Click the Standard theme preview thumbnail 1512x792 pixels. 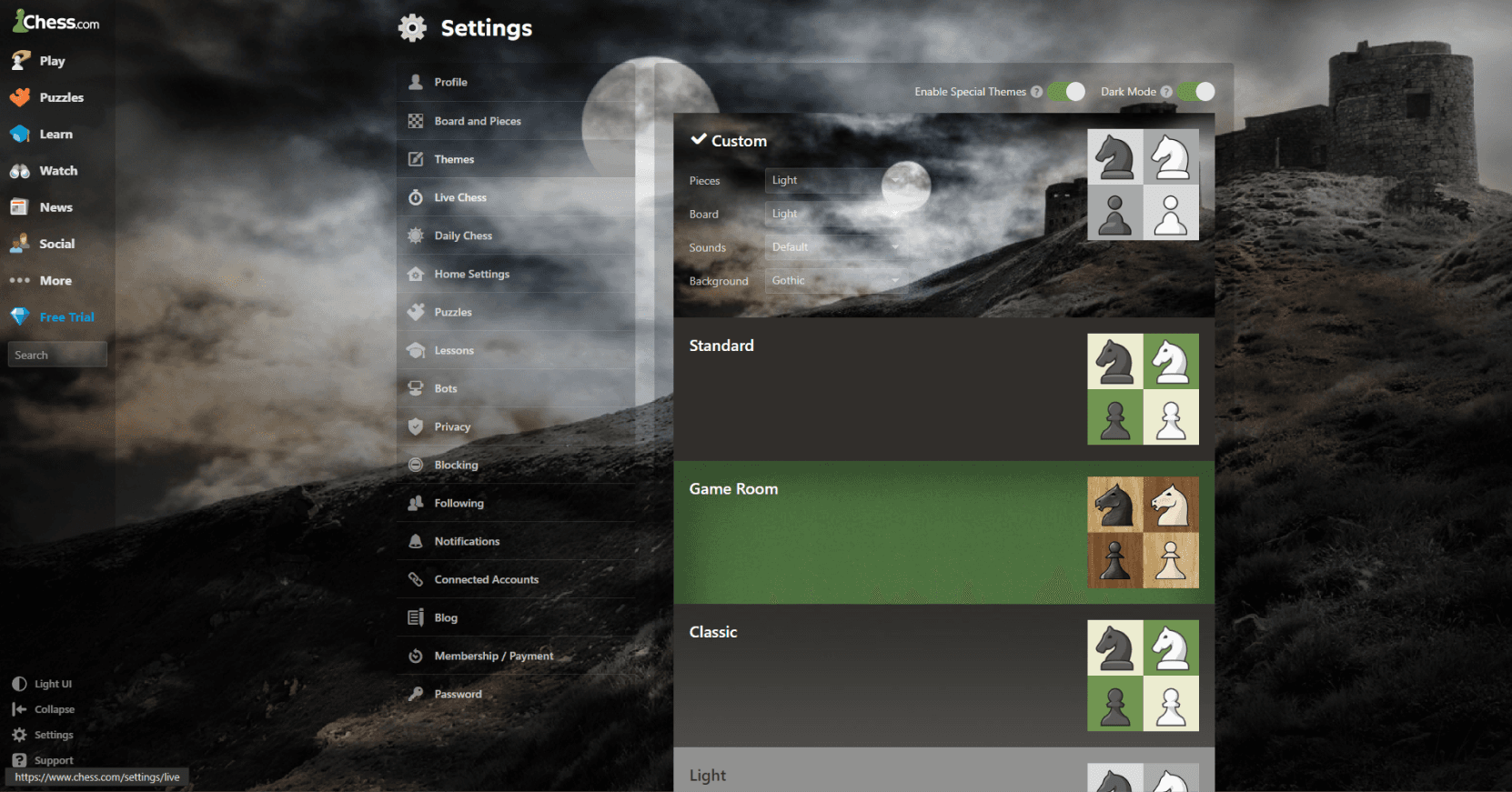pos(1143,389)
